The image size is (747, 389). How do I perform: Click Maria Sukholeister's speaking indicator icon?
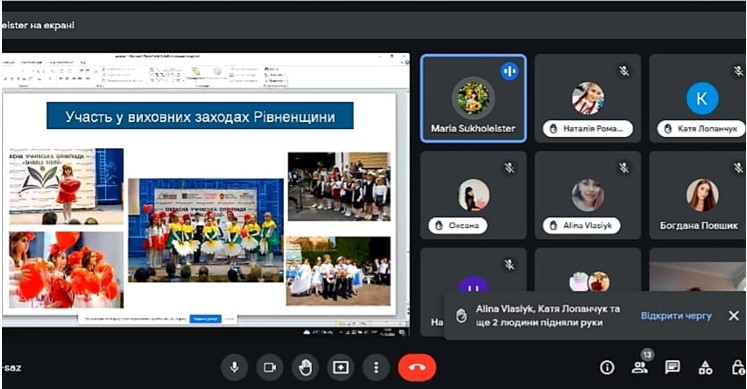[509, 71]
